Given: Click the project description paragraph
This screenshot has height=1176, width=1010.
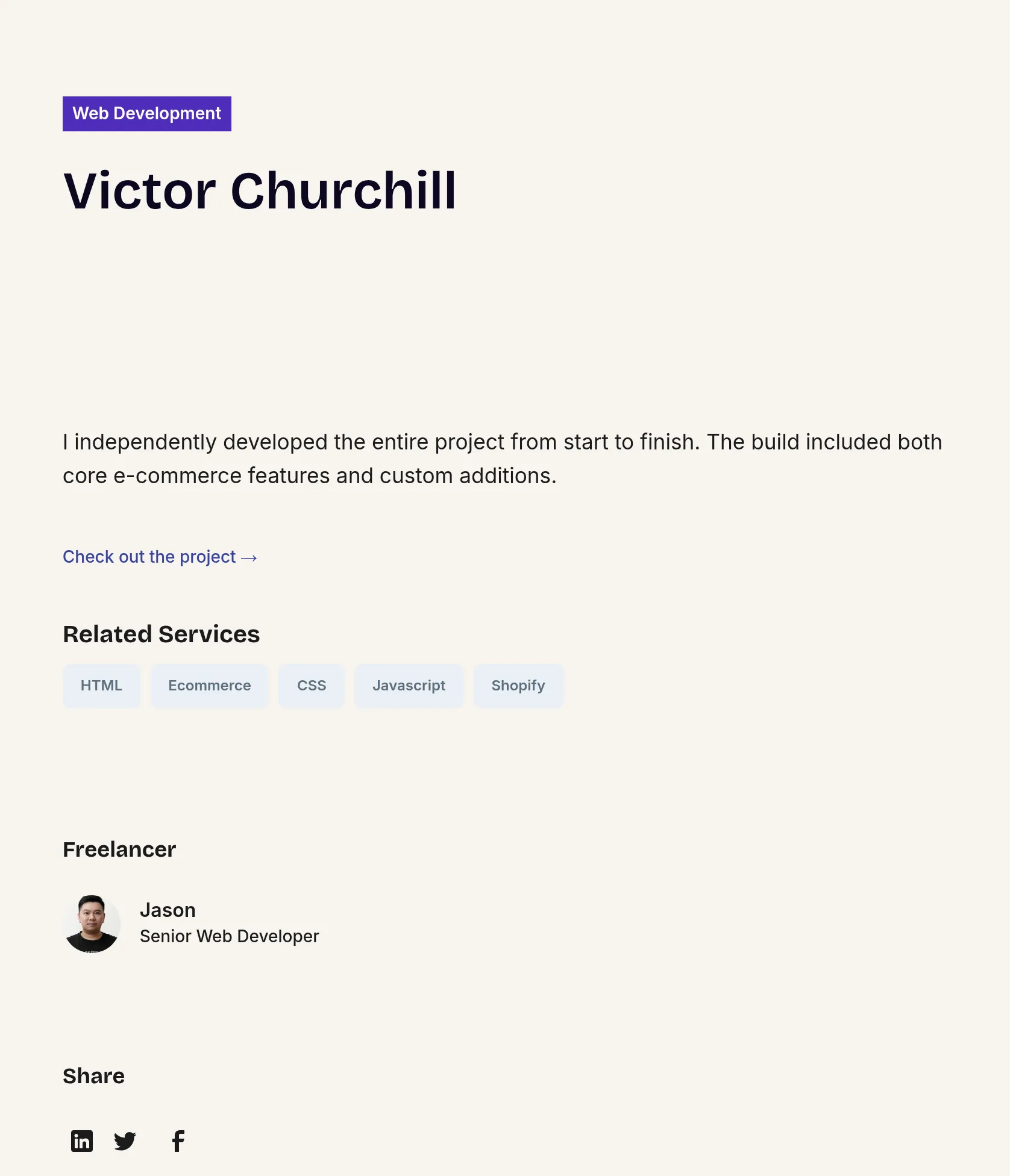Looking at the screenshot, I should [503, 459].
